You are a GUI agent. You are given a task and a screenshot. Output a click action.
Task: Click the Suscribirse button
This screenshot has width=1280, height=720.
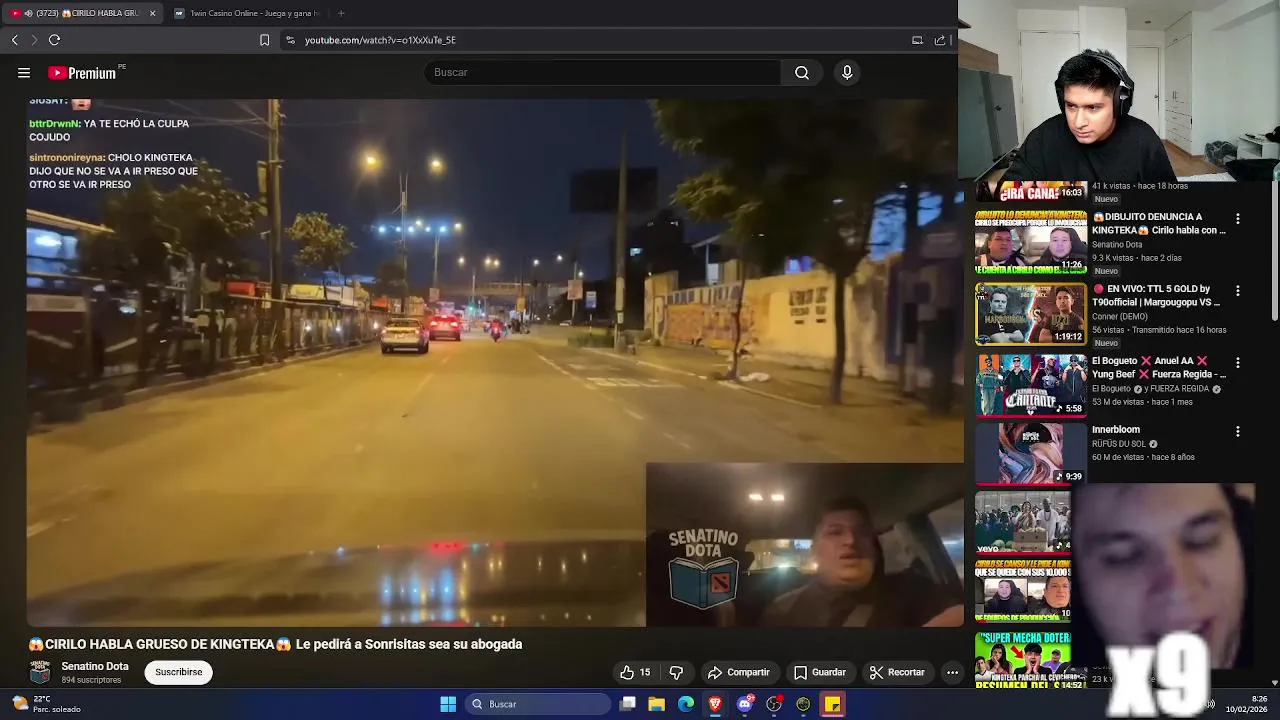tap(179, 672)
